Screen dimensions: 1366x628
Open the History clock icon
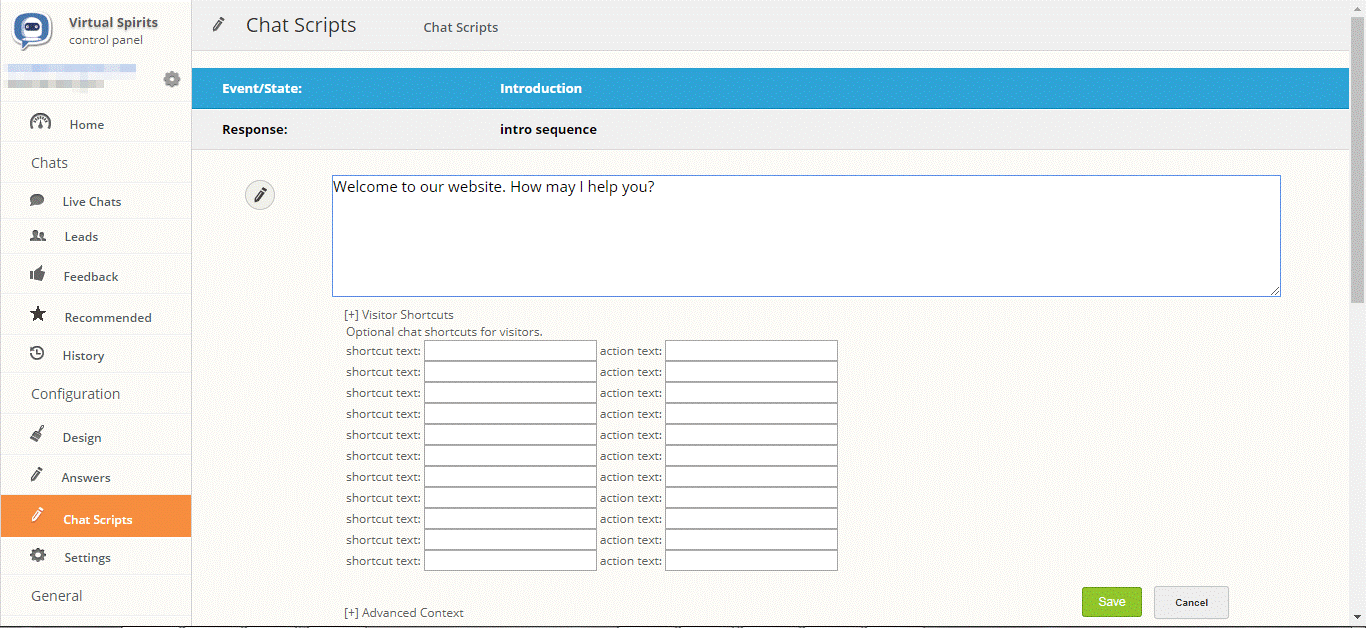(37, 354)
